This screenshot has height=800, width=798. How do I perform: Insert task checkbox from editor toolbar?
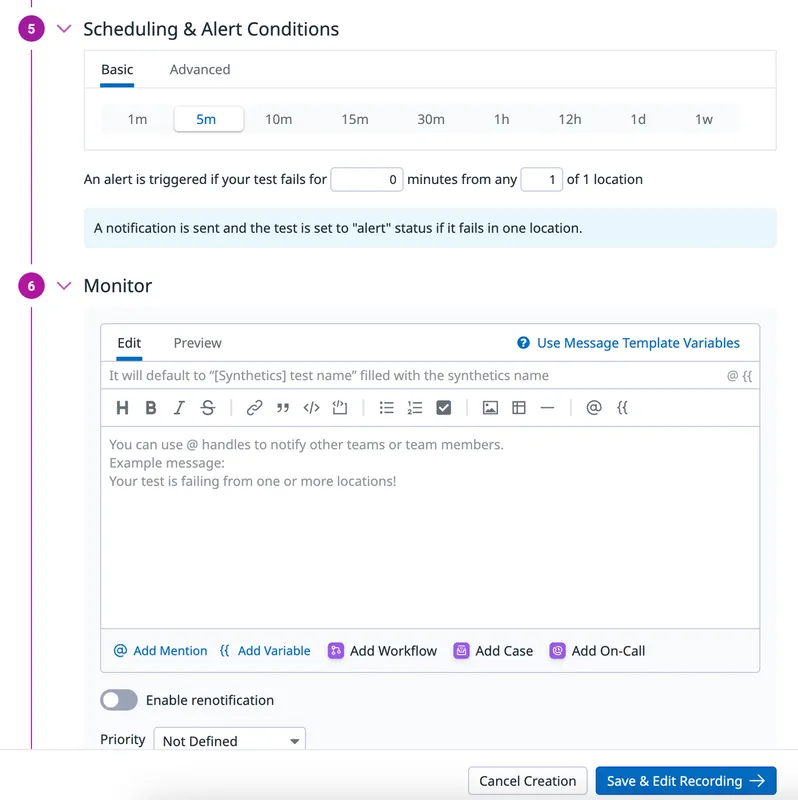[444, 408]
